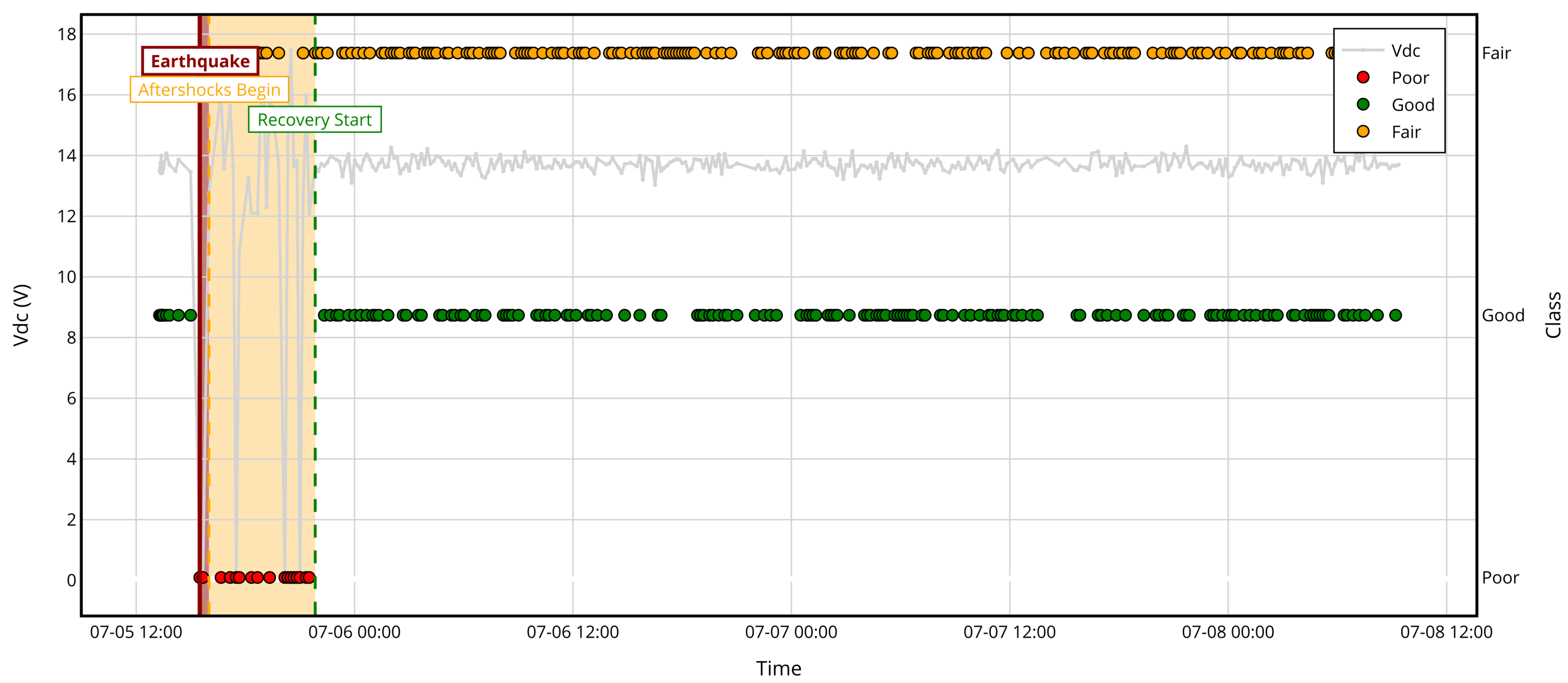This screenshot has height=683, width=1568.
Task: Click the 07-06 00:00 x-axis tick label
Action: [x=354, y=633]
